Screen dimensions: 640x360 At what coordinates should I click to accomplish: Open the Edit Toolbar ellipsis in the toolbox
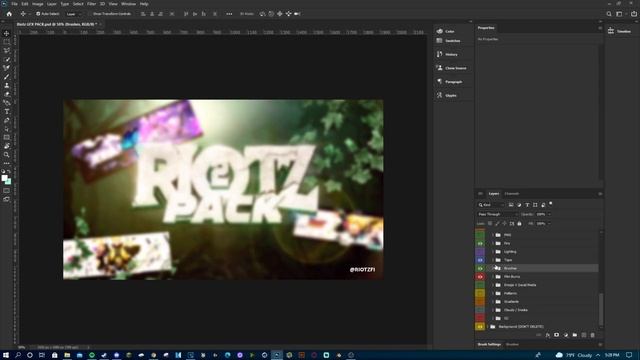[7, 163]
